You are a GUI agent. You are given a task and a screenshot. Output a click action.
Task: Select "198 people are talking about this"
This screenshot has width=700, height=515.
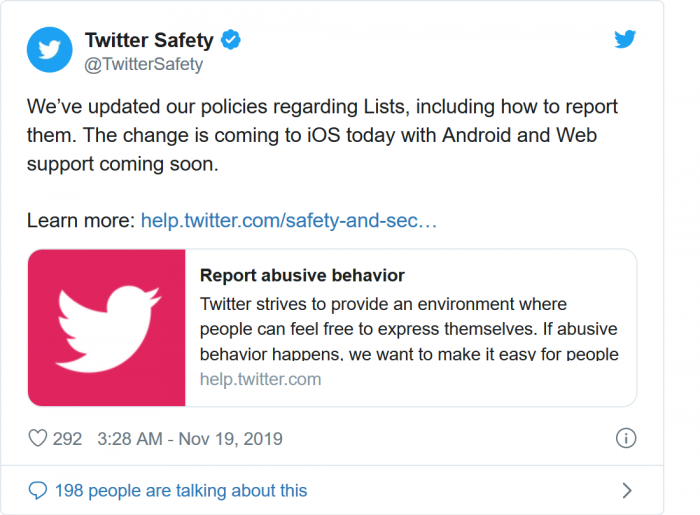181,490
